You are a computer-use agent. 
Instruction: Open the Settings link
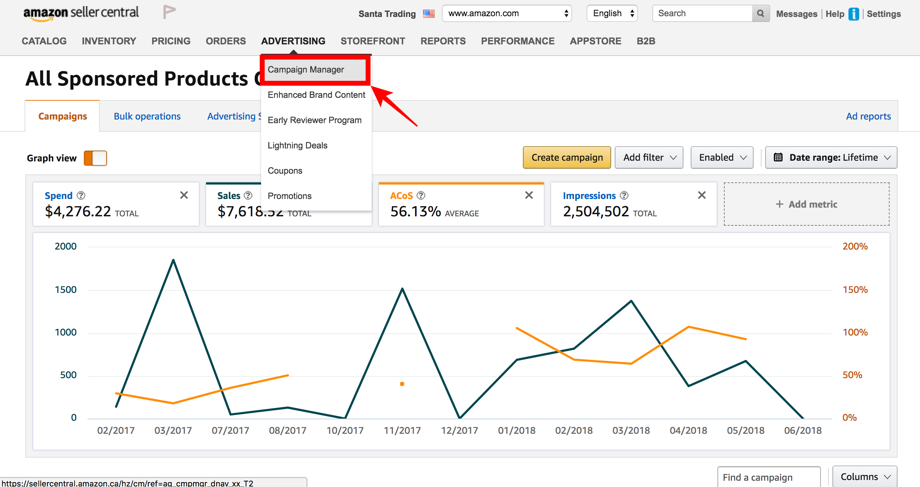pyautogui.click(x=884, y=14)
